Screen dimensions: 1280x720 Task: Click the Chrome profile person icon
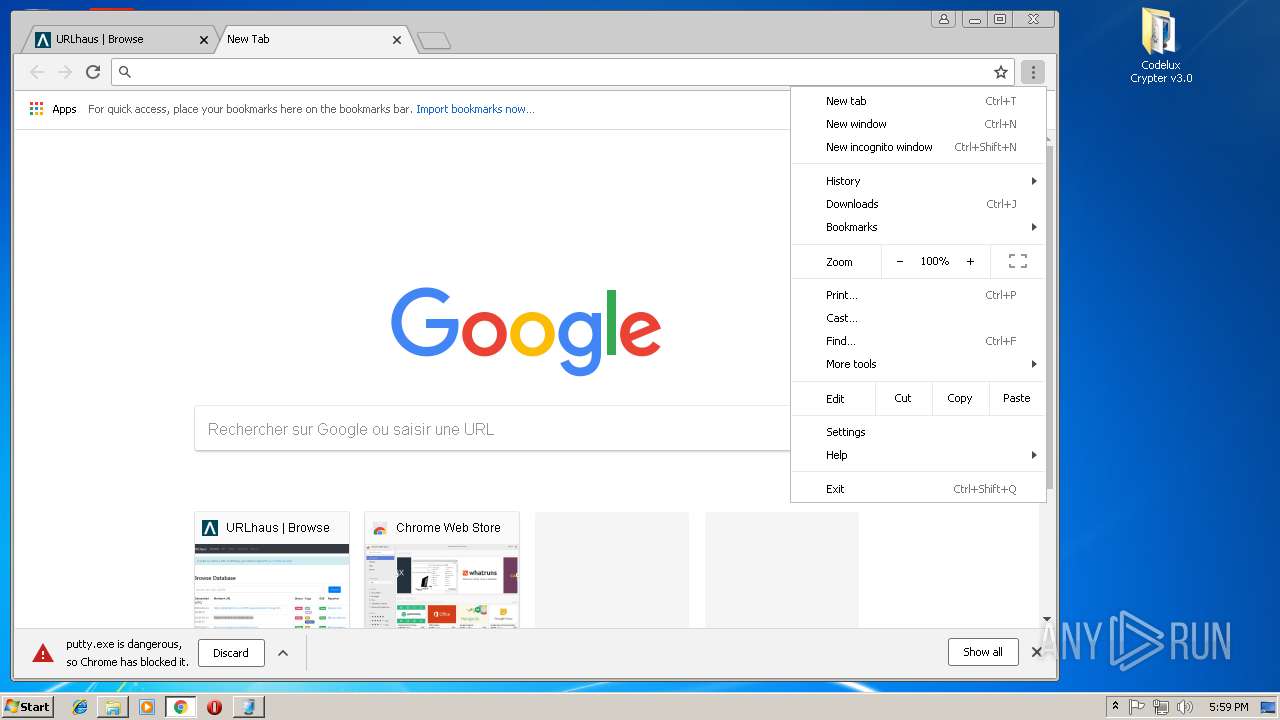pyautogui.click(x=943, y=19)
